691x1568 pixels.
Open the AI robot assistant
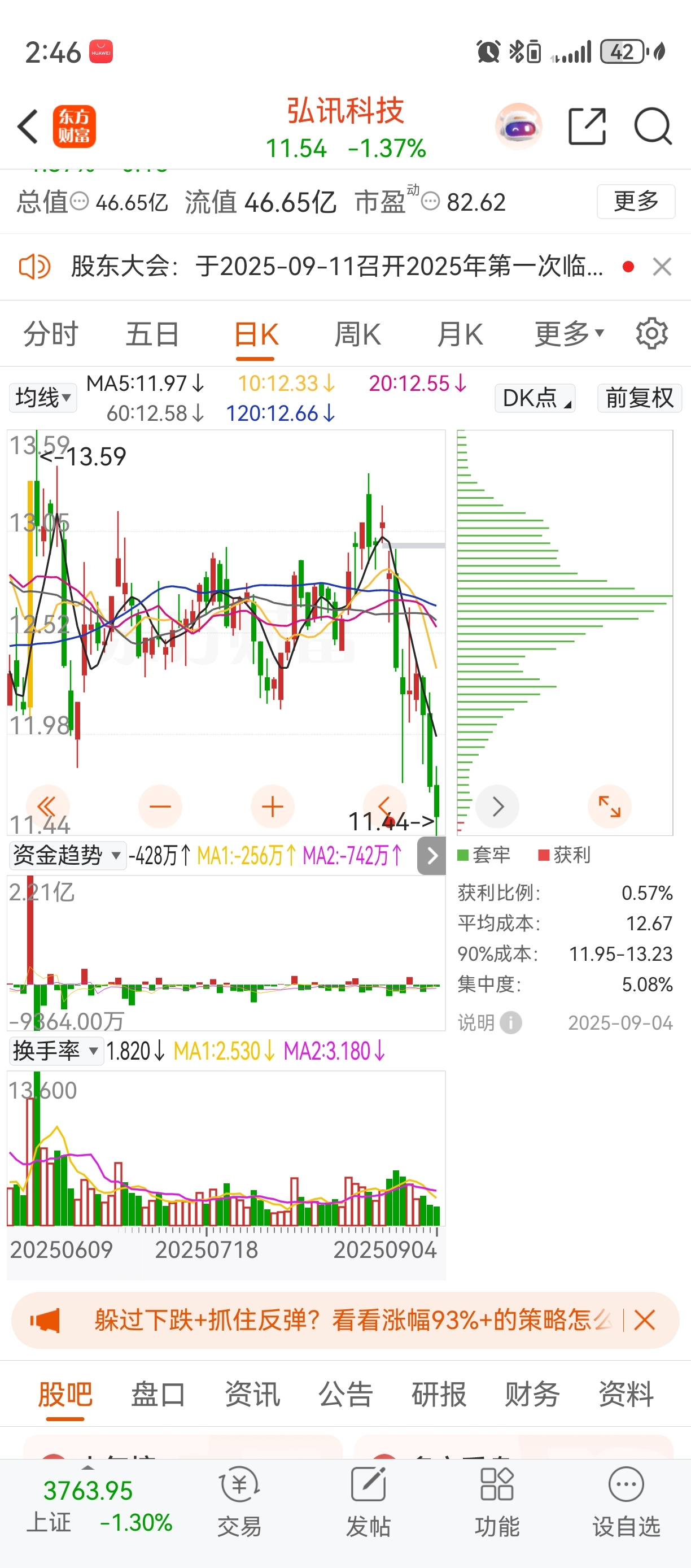(x=519, y=127)
